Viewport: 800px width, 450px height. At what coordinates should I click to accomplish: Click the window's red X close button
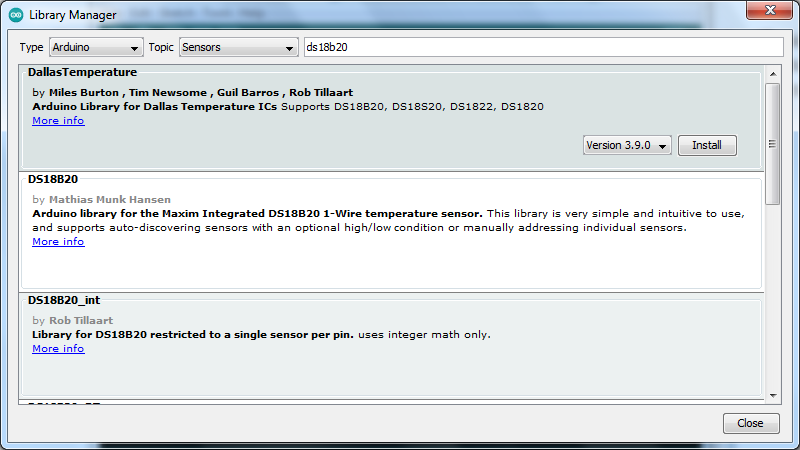click(x=770, y=10)
